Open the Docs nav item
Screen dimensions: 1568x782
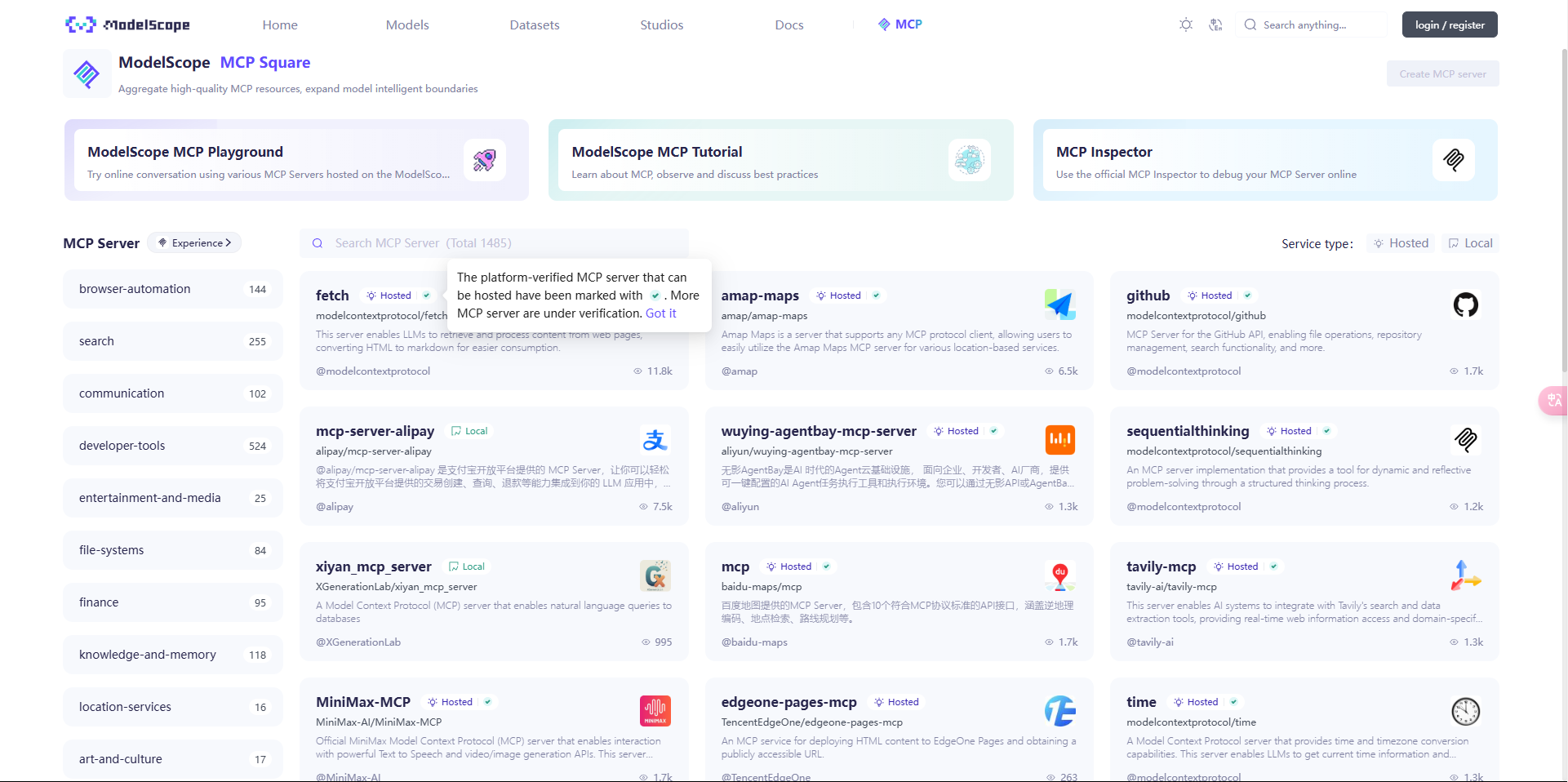coord(789,24)
